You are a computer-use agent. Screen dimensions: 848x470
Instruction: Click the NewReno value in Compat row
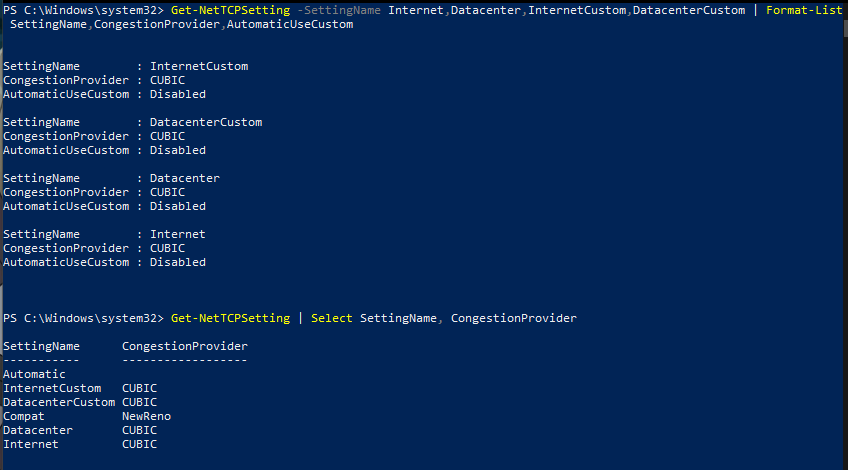(147, 416)
